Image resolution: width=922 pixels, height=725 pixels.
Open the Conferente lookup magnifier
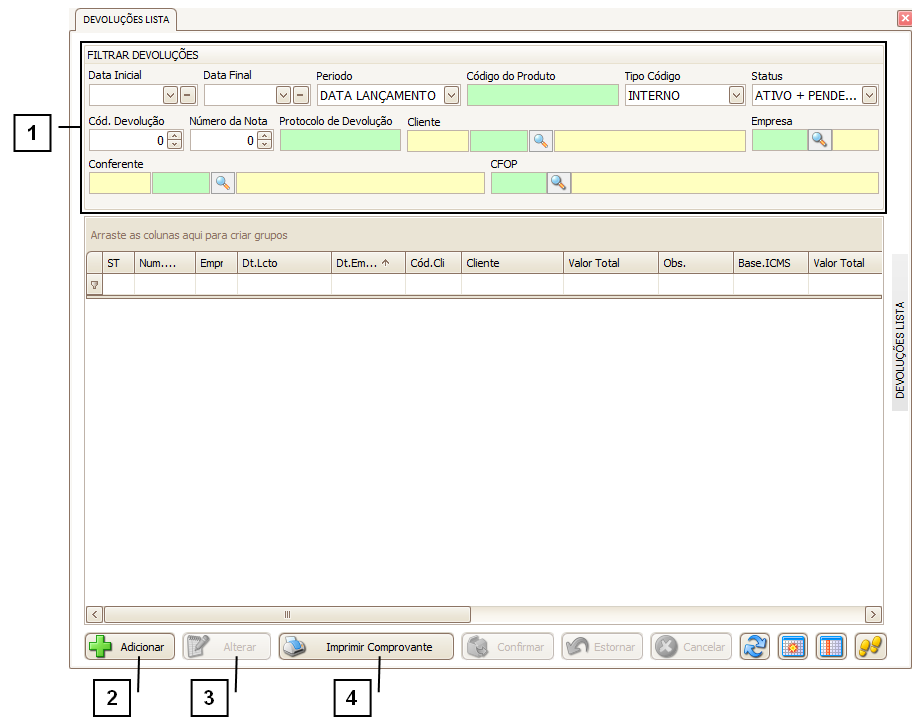point(222,183)
